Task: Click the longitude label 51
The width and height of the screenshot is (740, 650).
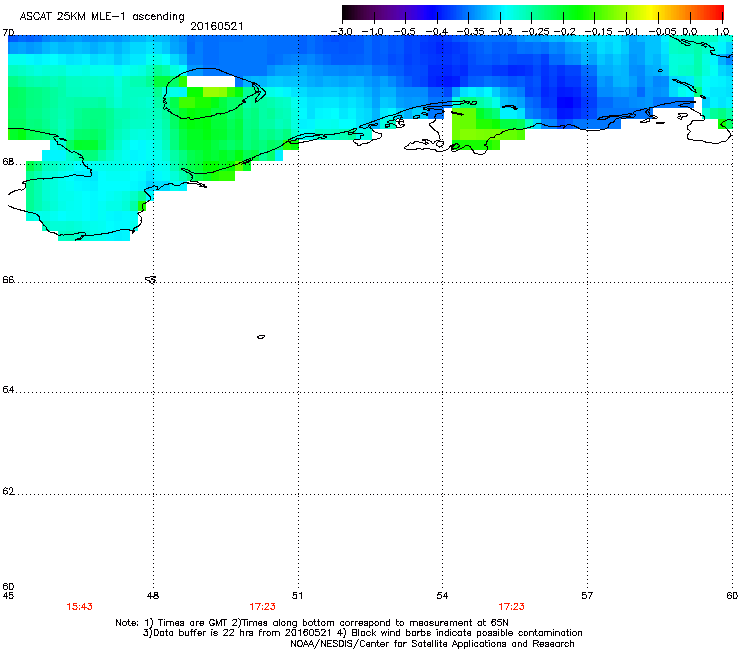Action: point(297,596)
